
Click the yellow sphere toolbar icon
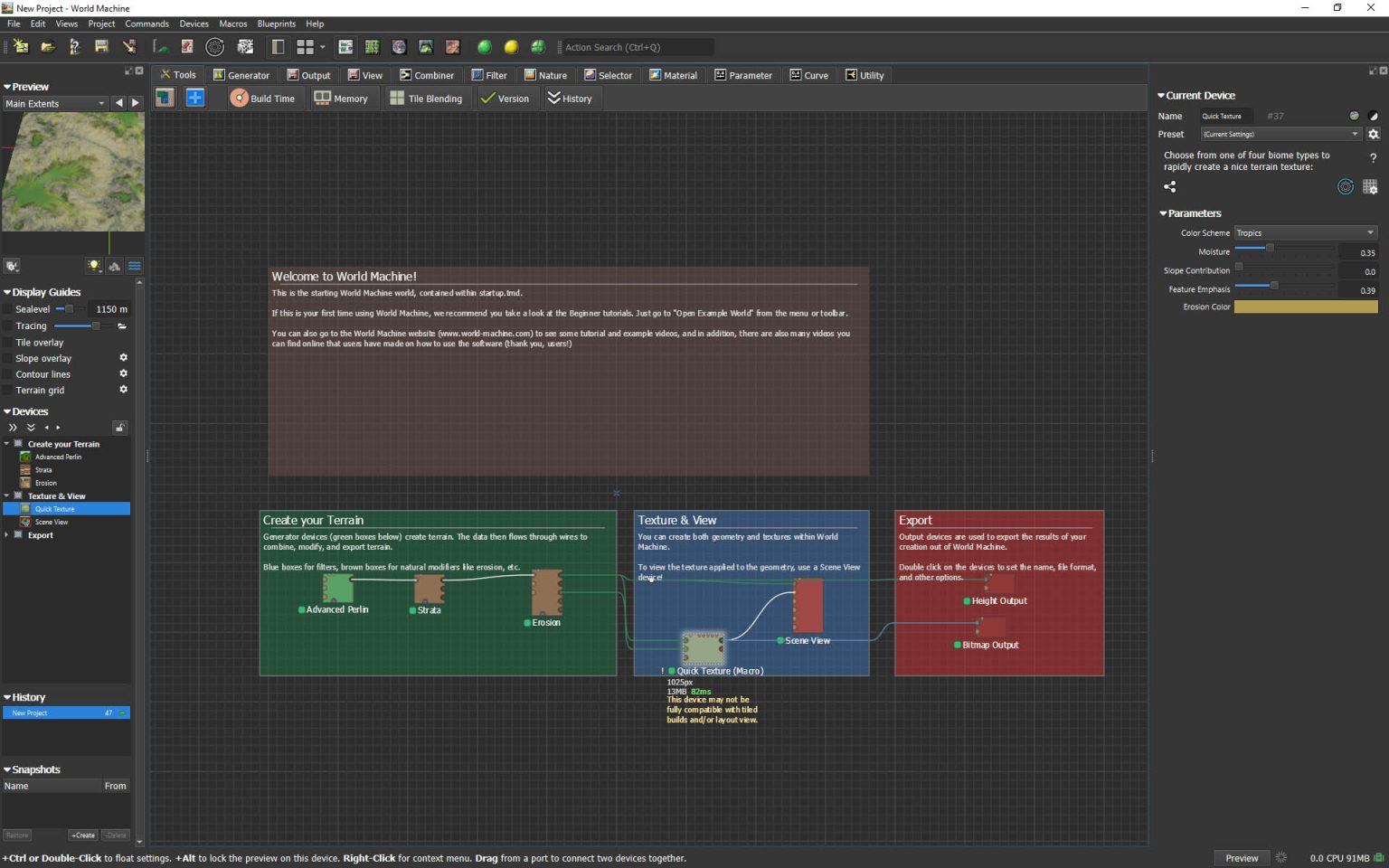coord(511,47)
